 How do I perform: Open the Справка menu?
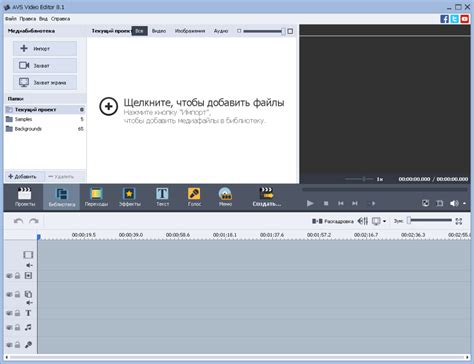(60, 19)
